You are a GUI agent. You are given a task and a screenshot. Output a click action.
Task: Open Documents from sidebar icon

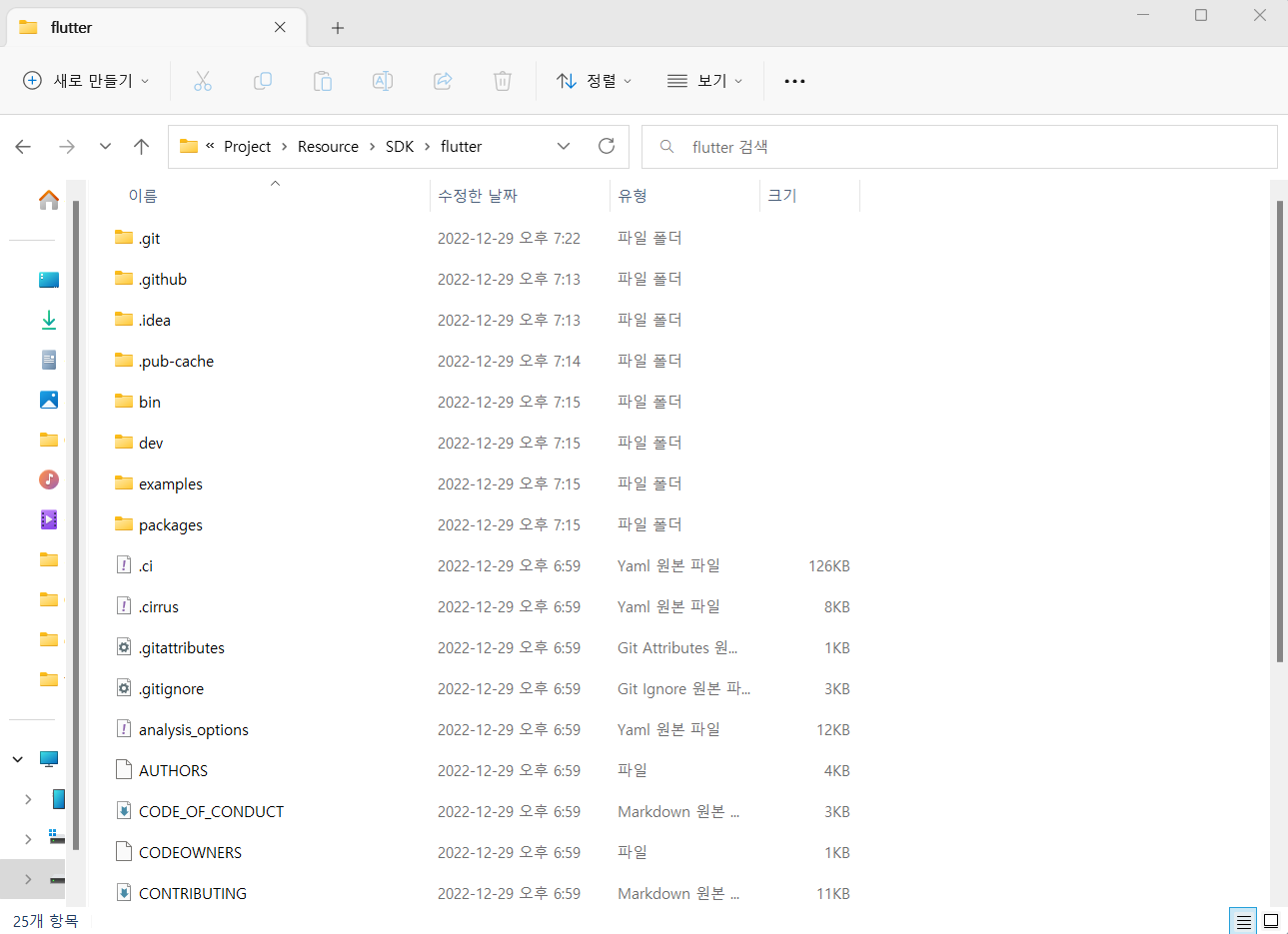[48, 360]
